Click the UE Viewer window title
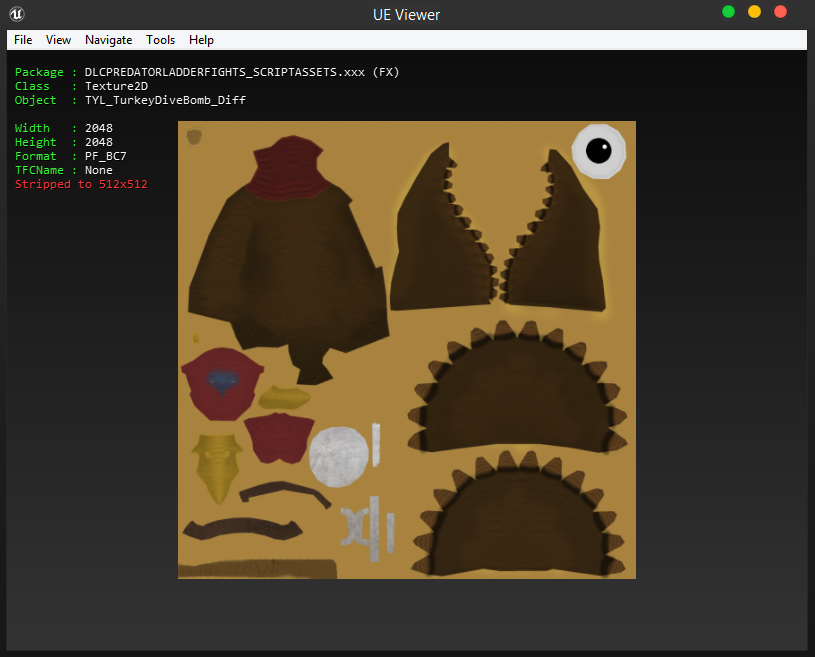This screenshot has height=657, width=815. 407,14
